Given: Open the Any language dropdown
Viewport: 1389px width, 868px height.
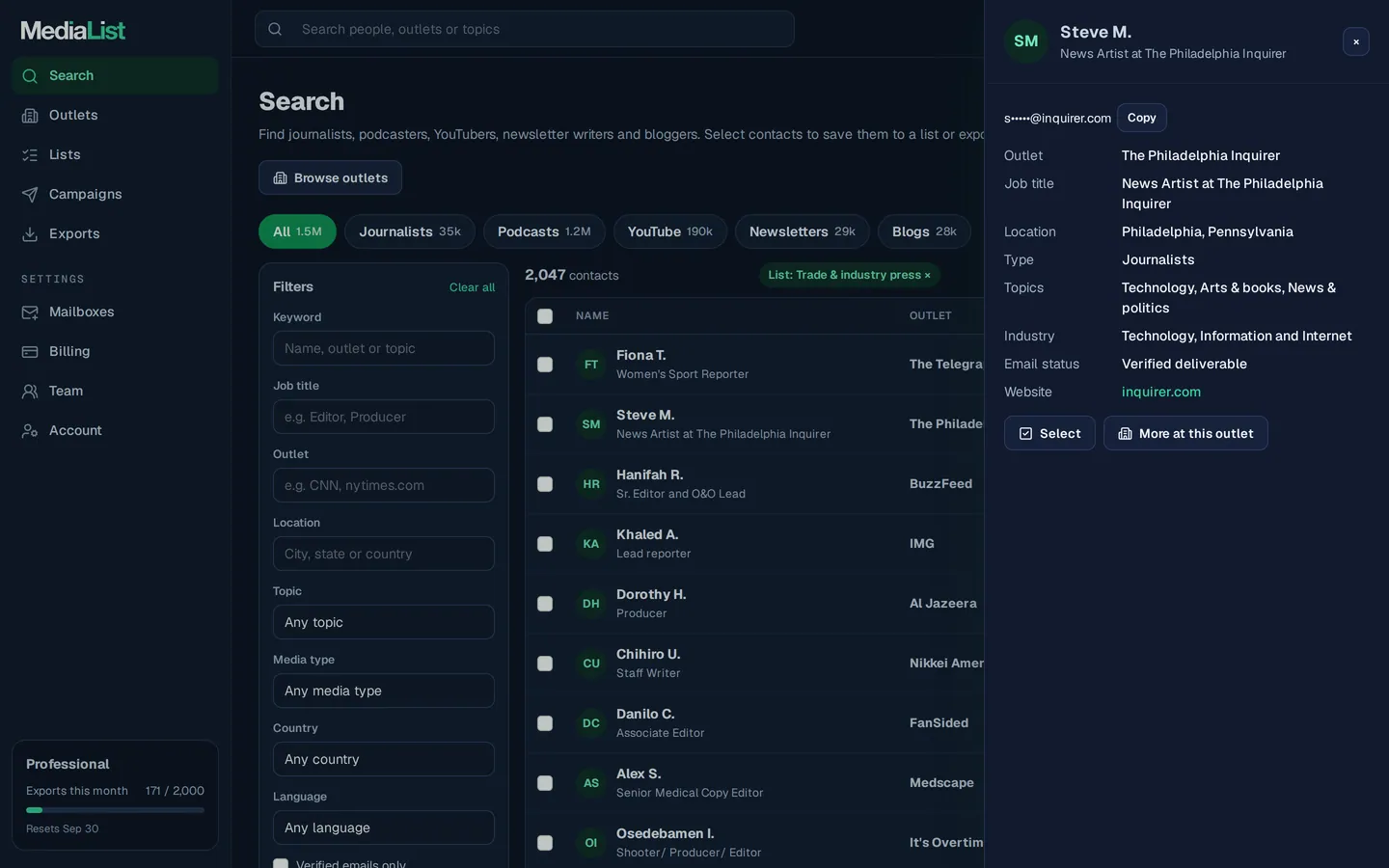Looking at the screenshot, I should 384,827.
